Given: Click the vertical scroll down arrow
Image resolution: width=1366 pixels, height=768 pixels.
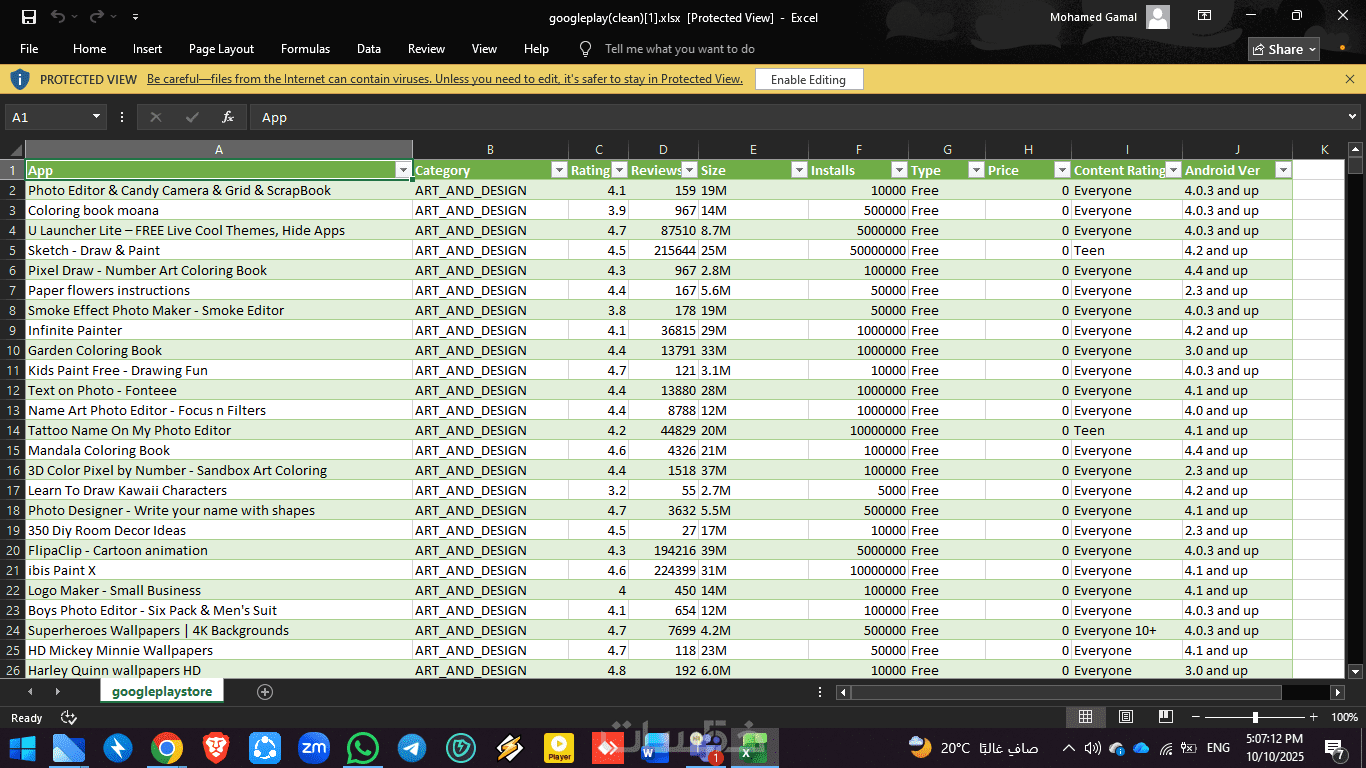Looking at the screenshot, I should (1355, 671).
